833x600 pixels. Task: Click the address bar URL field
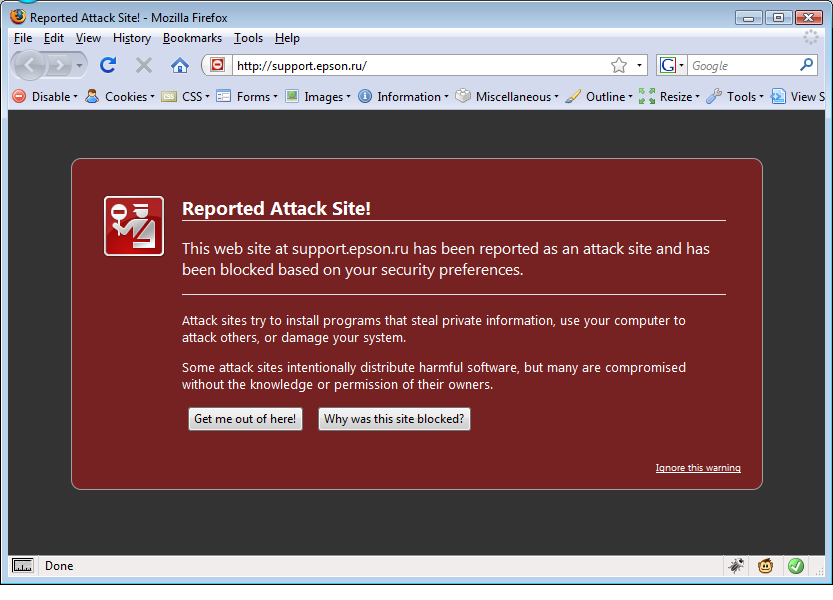[x=421, y=65]
